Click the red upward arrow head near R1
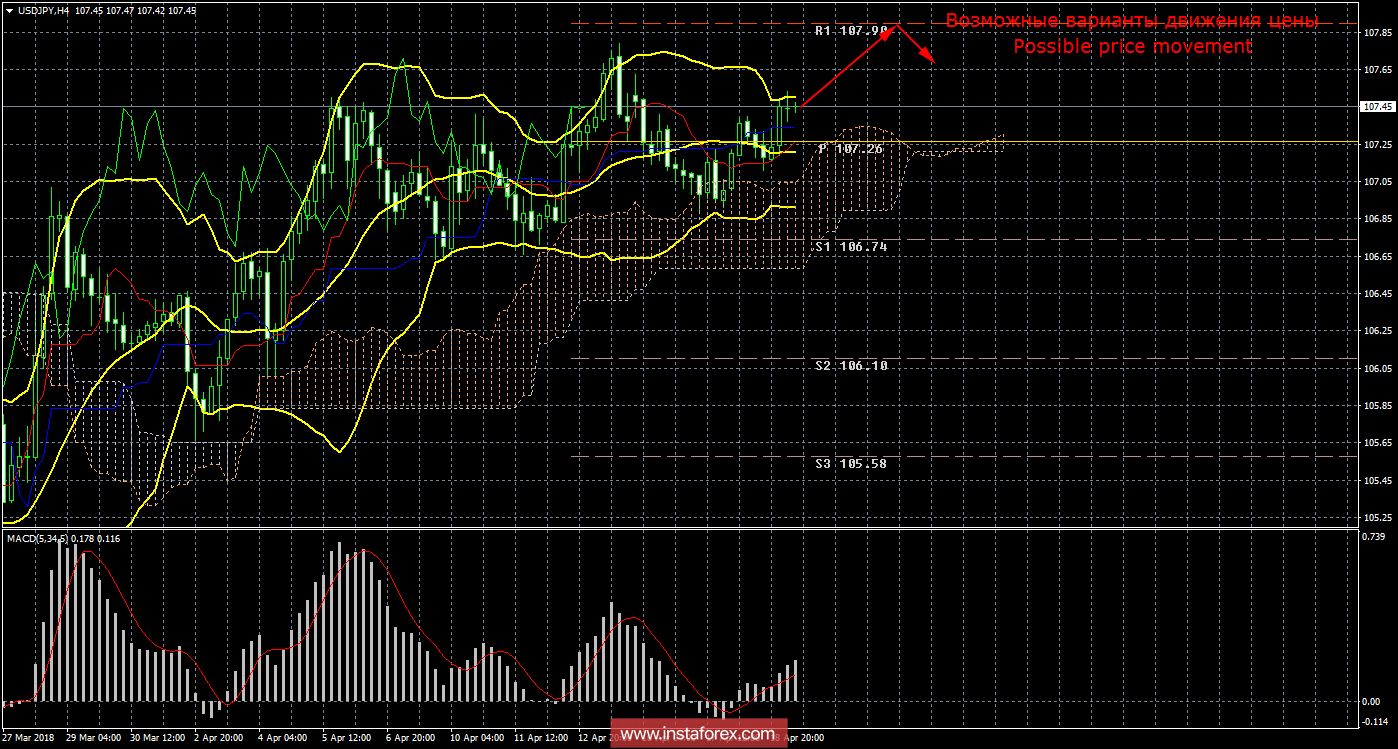The width and height of the screenshot is (1398, 749). [896, 29]
